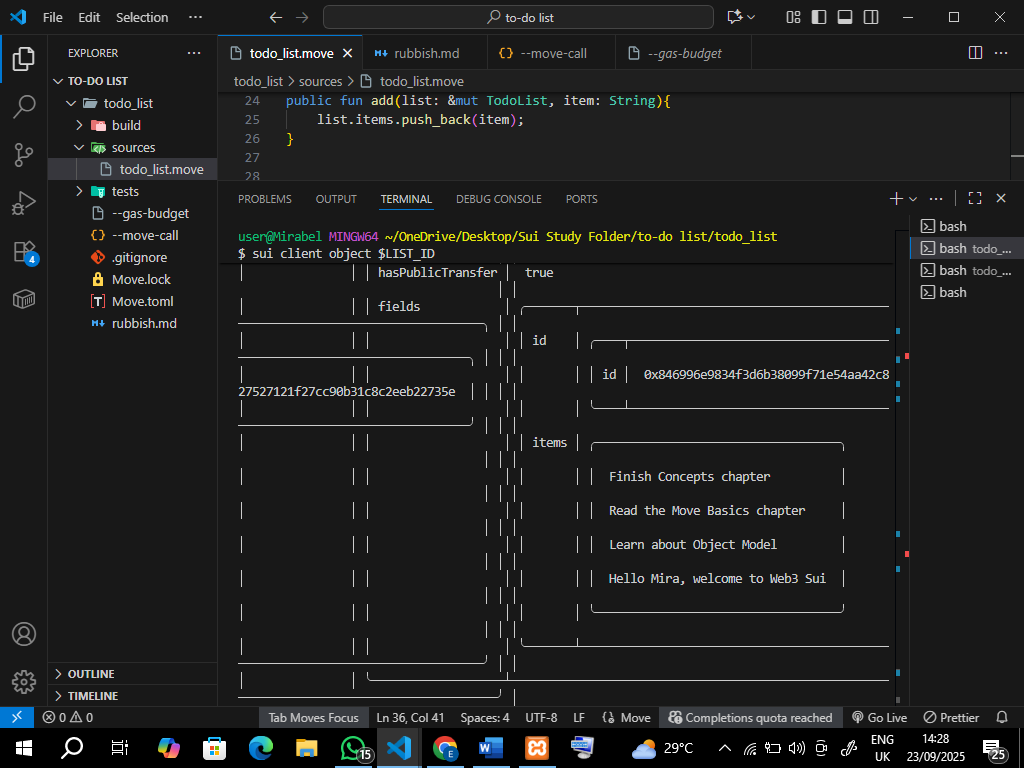Change end of line sequence LF
The image size is (1024, 768).
(x=579, y=717)
